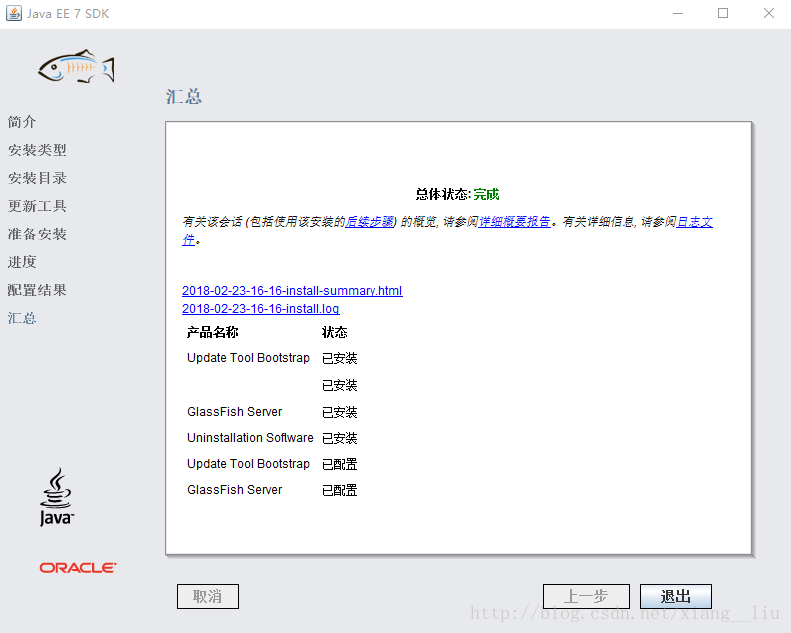
Task: Select the 安装目录 step in sidebar
Action: click(x=37, y=178)
